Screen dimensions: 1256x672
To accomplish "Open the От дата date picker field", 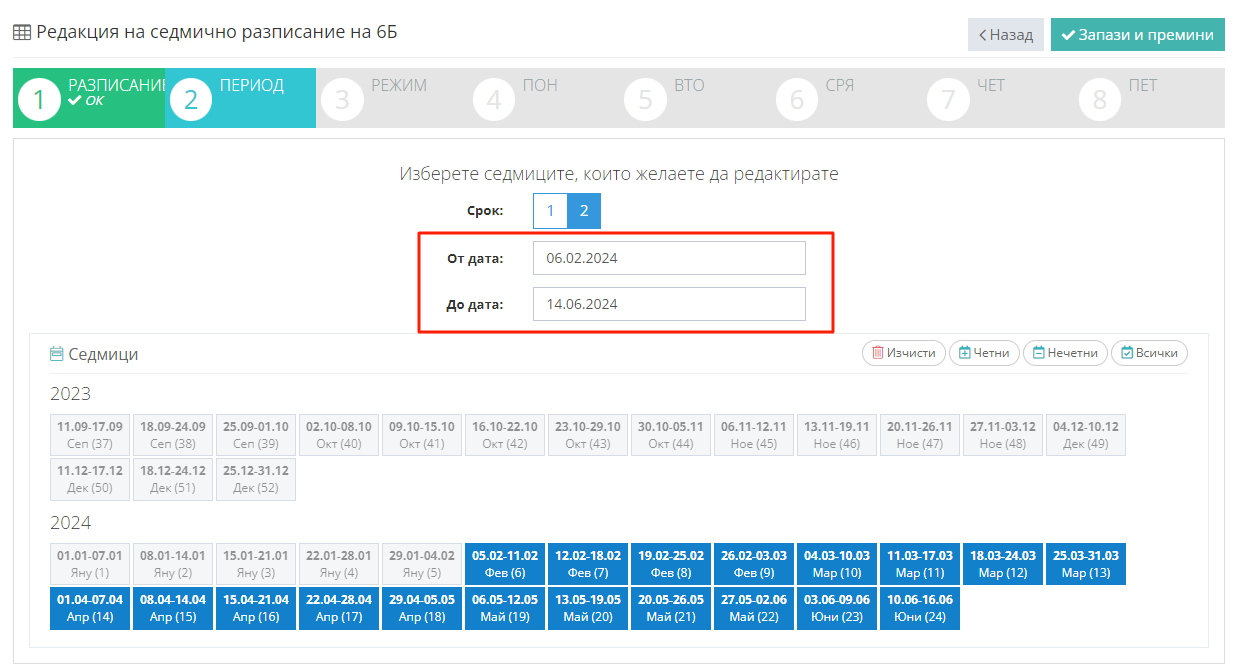I will click(x=668, y=258).
